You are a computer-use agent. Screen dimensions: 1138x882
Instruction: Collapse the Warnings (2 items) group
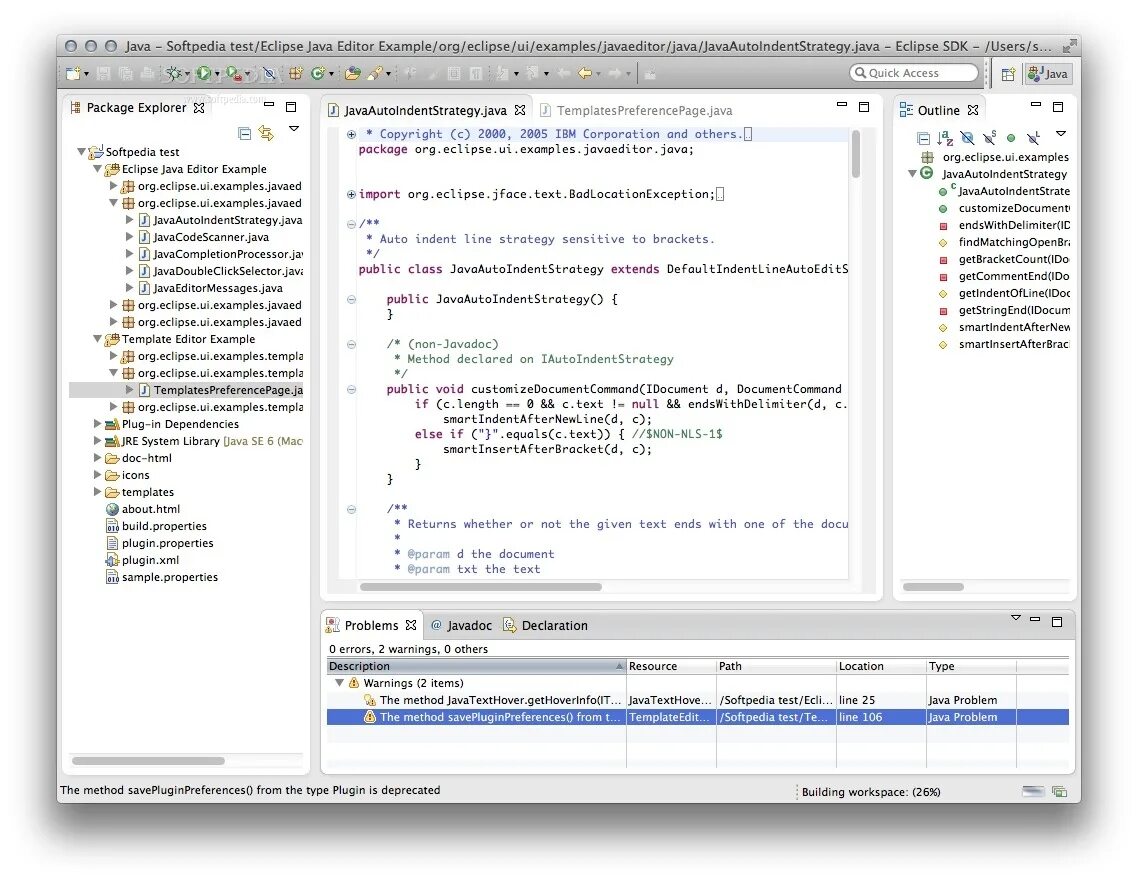[339, 683]
